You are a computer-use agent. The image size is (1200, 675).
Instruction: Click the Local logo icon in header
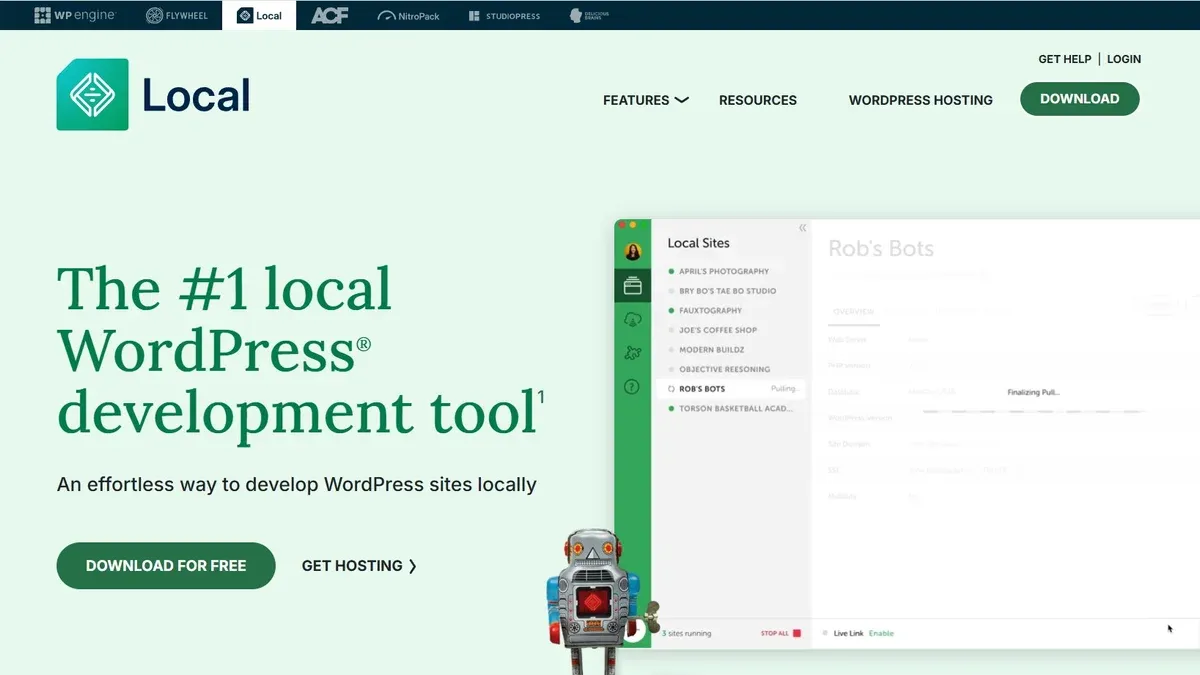(x=92, y=95)
